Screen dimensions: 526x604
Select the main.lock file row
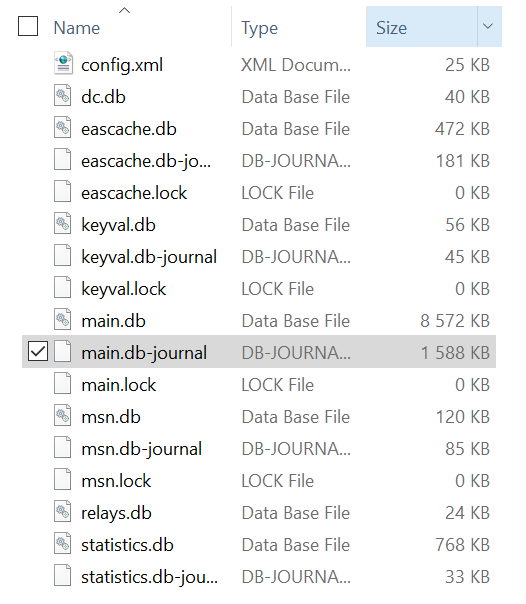click(x=259, y=384)
